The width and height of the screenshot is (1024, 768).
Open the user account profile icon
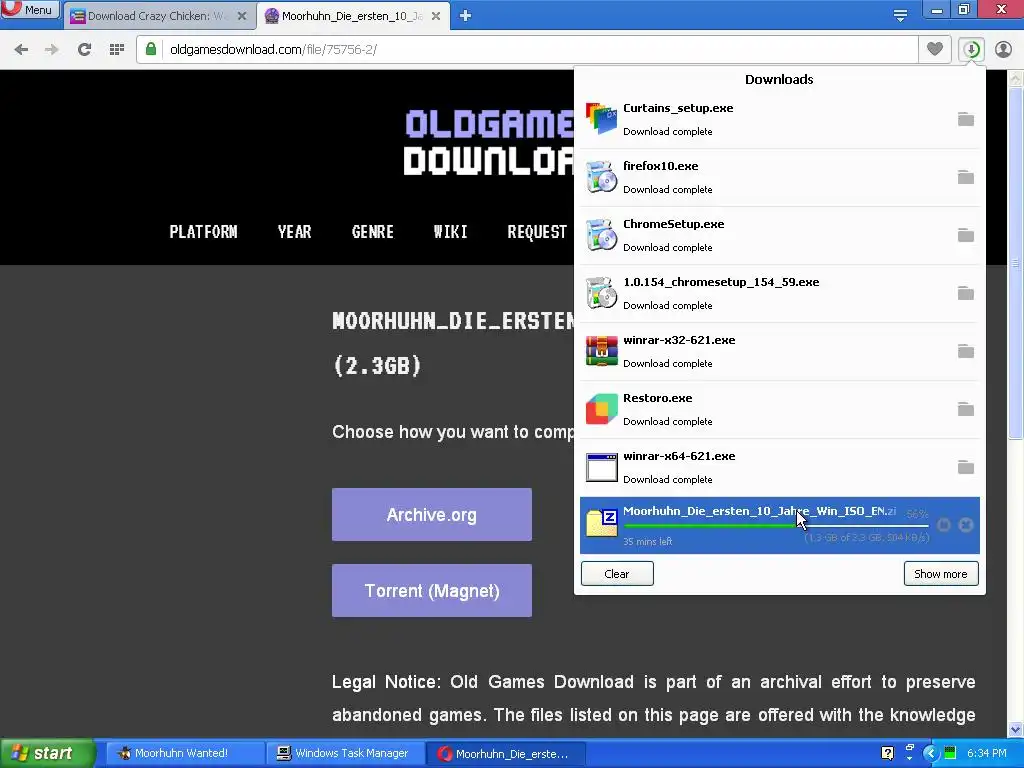(1003, 49)
